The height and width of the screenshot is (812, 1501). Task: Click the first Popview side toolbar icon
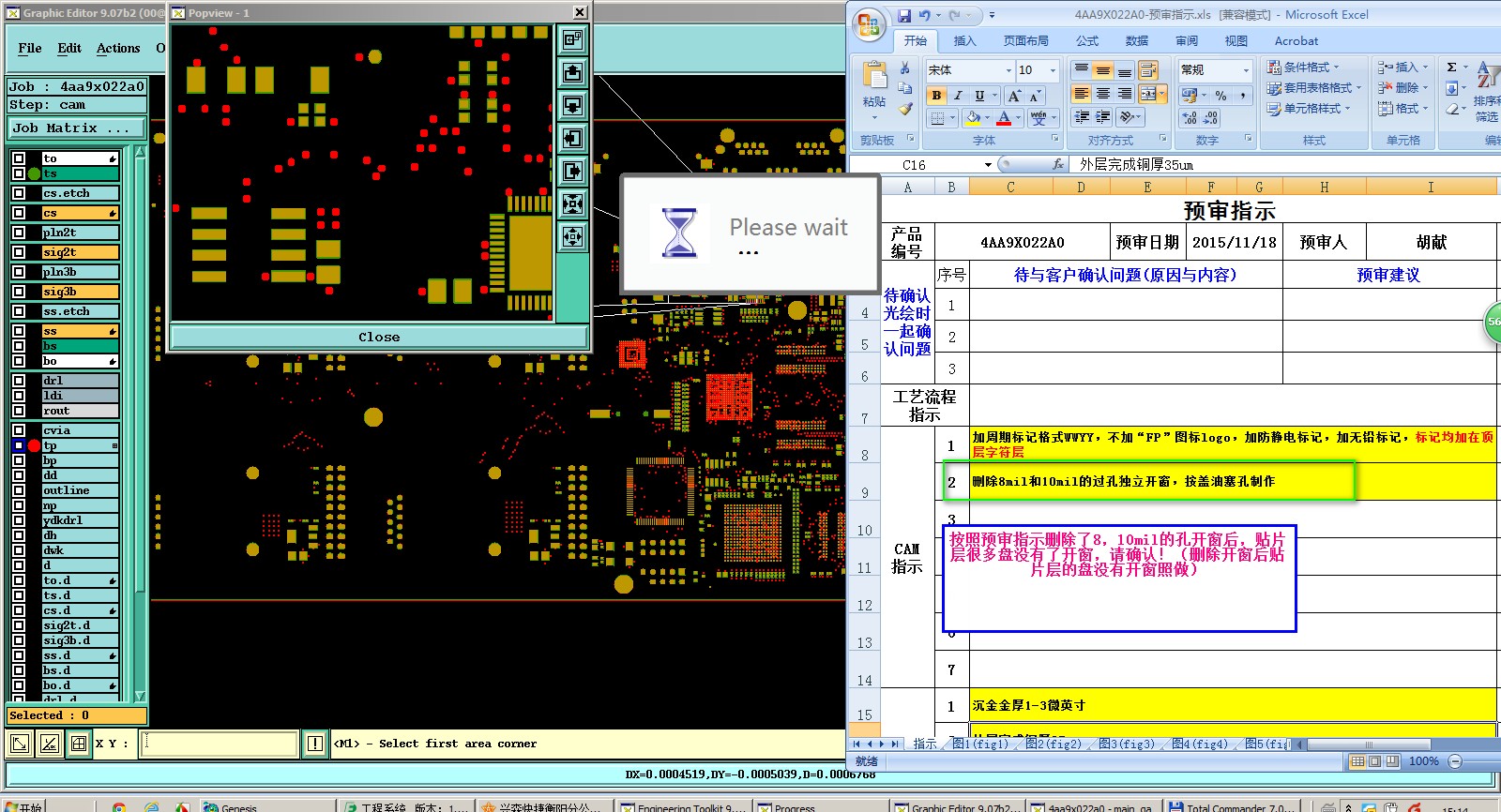pyautogui.click(x=572, y=39)
